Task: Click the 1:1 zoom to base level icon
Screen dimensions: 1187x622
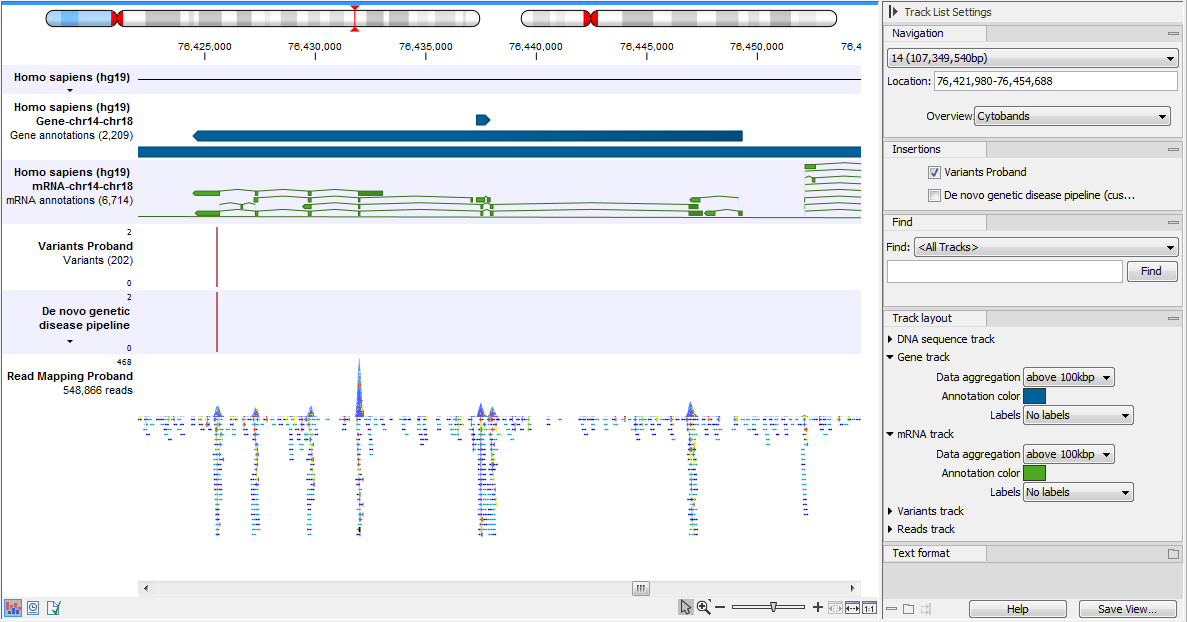Action: tap(869, 607)
